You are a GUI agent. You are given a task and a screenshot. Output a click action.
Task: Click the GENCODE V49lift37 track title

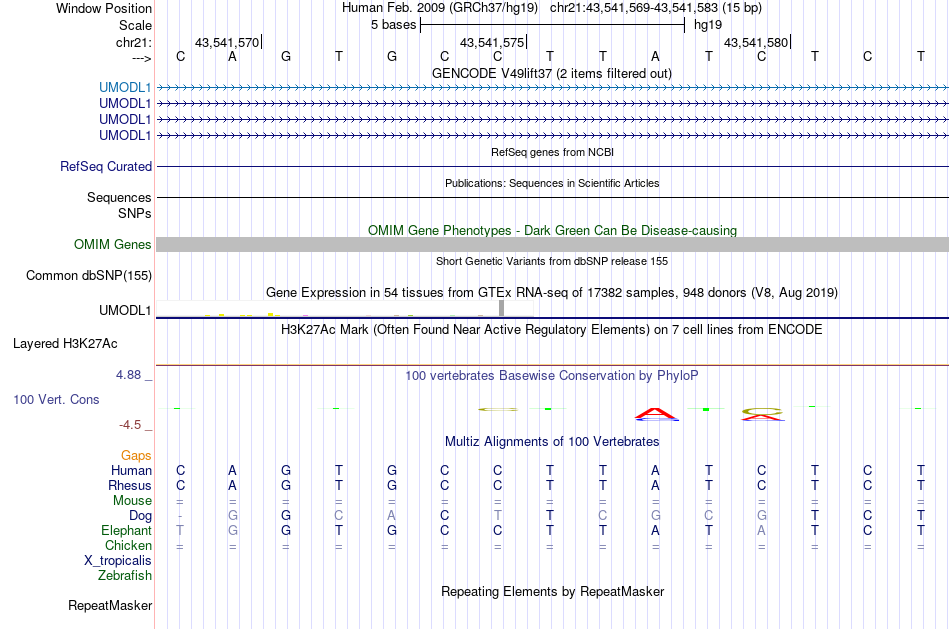pos(551,73)
